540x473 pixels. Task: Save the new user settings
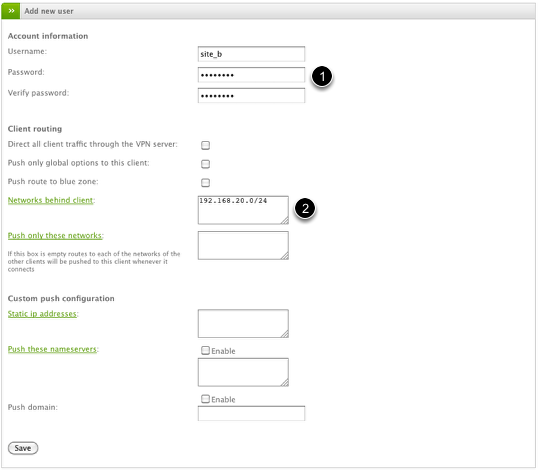(x=23, y=448)
